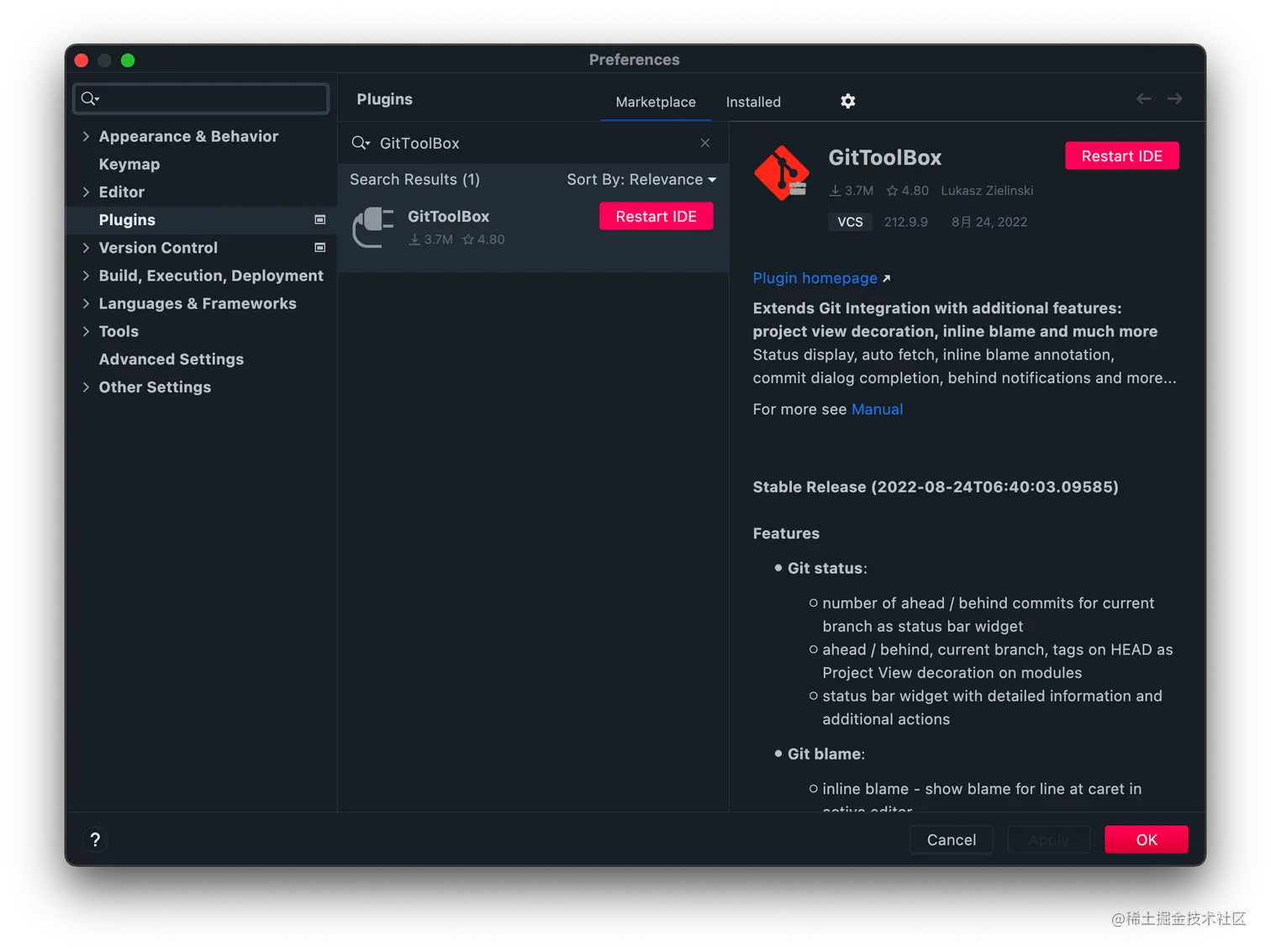Navigate forward with the right arrow
The width and height of the screenshot is (1271, 952).
click(x=1175, y=99)
